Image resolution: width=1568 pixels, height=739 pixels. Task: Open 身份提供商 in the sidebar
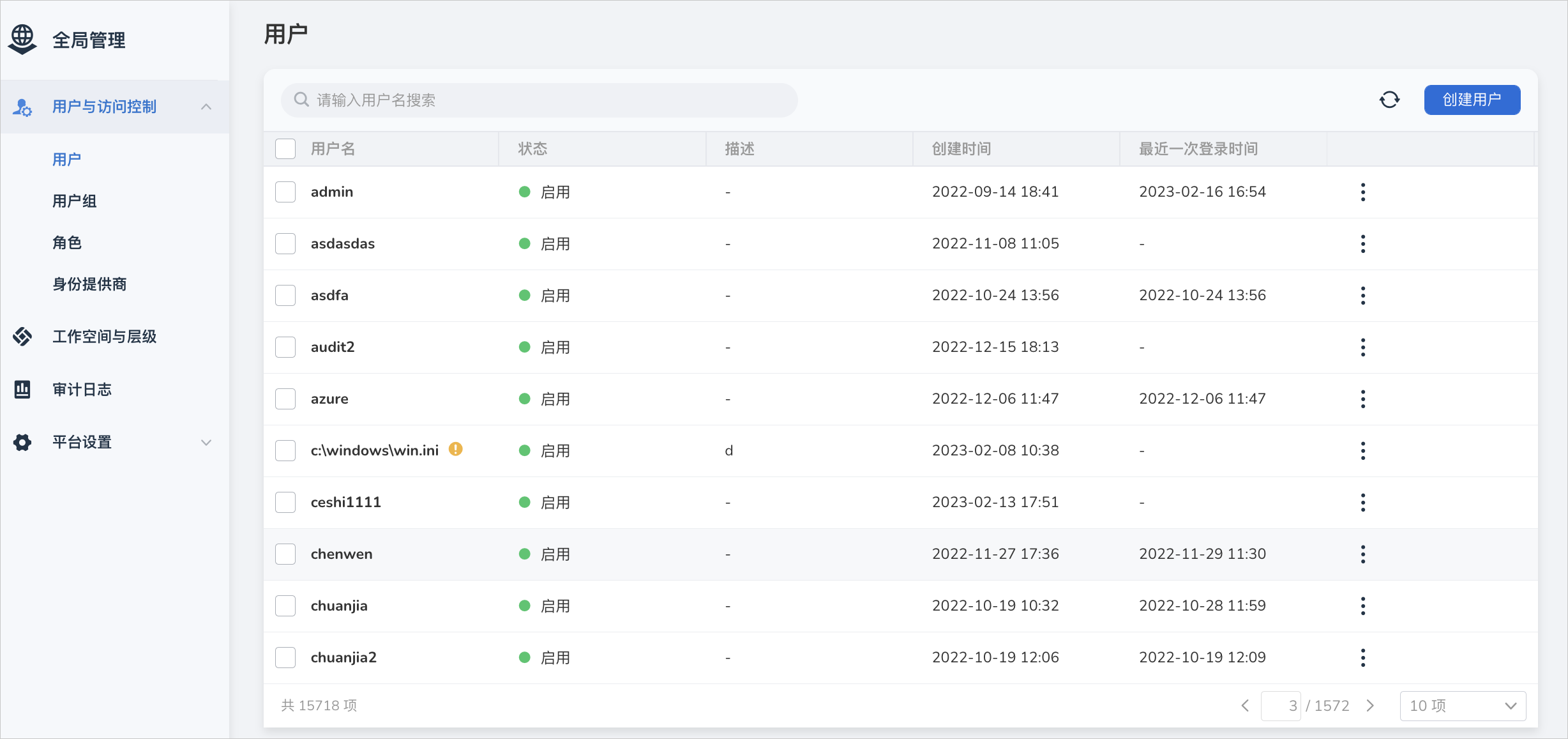pos(89,284)
